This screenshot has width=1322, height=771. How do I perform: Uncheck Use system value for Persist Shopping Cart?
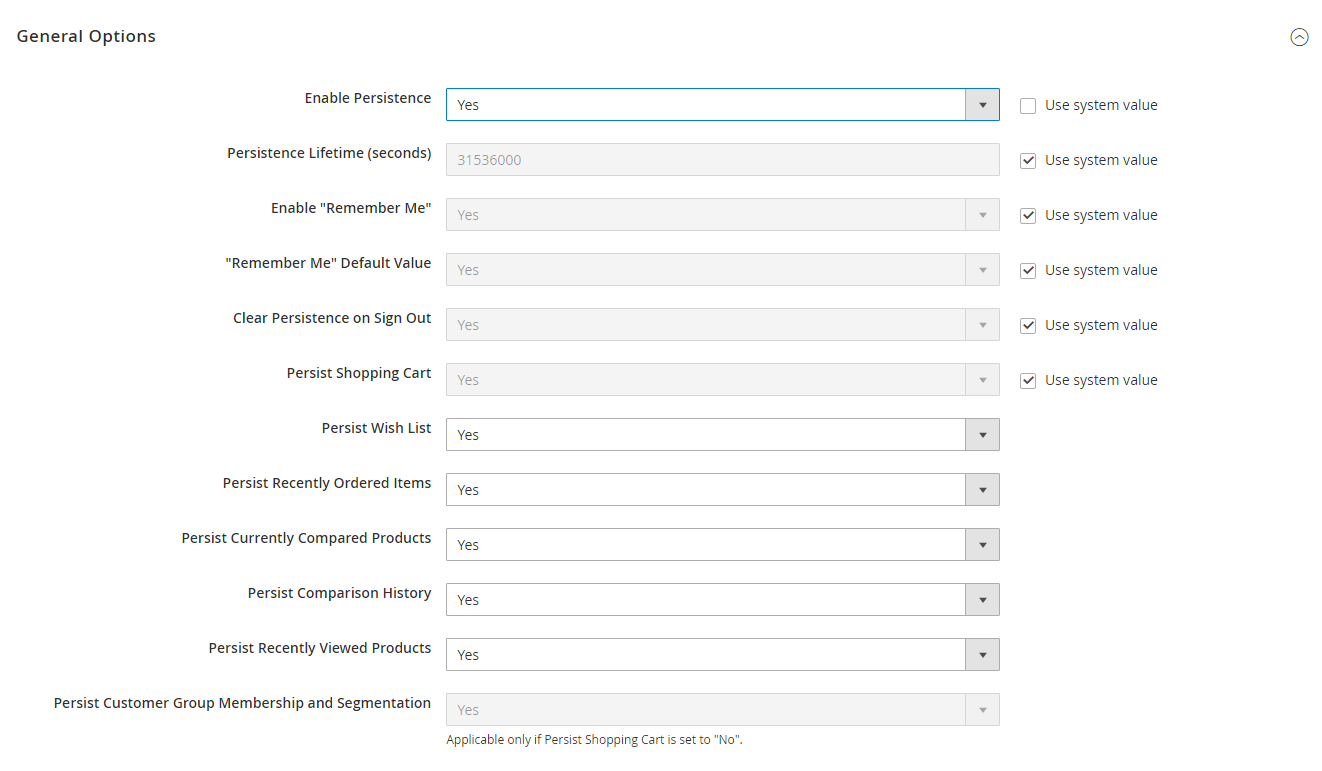pyautogui.click(x=1028, y=380)
